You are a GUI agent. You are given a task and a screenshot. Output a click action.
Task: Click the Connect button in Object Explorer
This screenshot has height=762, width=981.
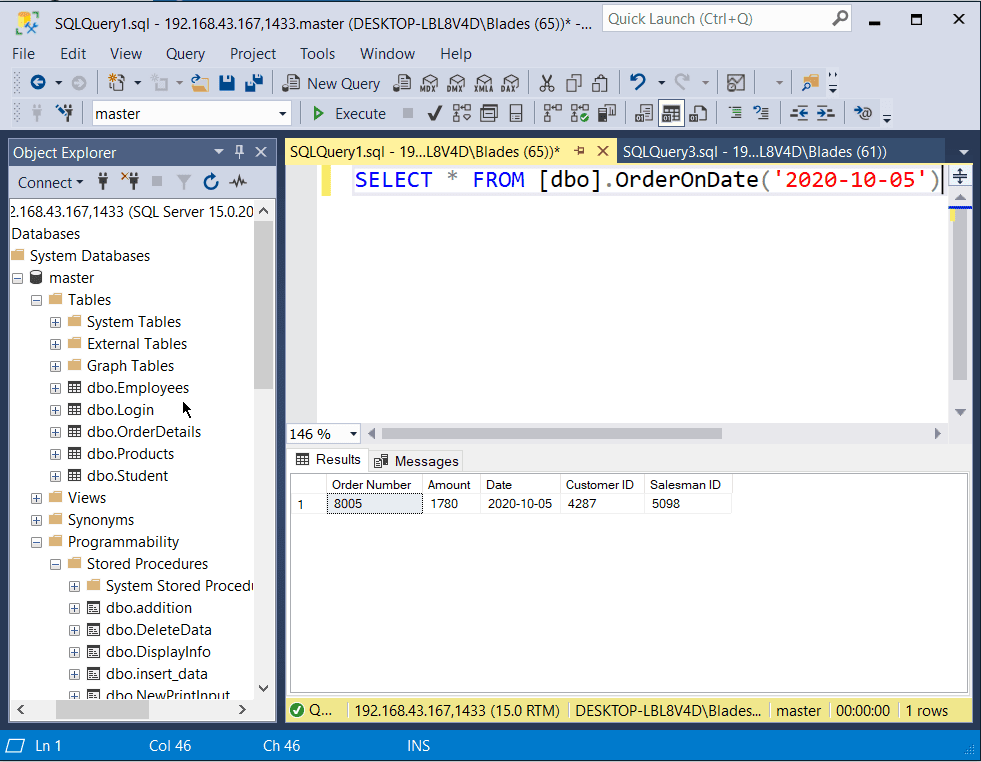(x=45, y=182)
